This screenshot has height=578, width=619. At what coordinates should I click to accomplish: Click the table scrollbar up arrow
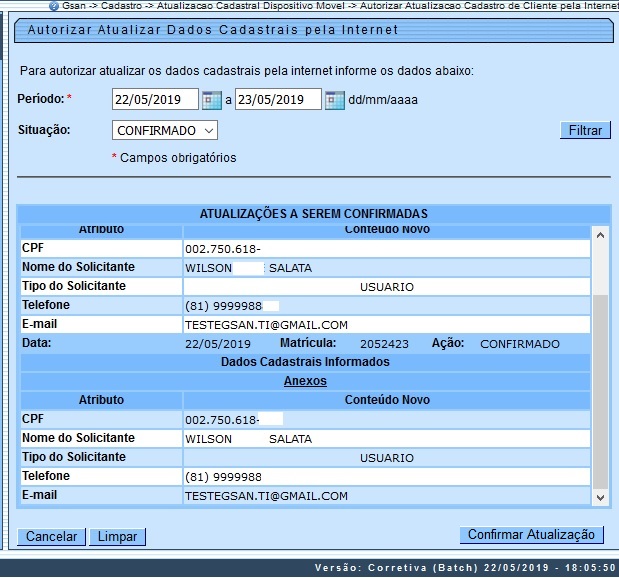point(600,236)
